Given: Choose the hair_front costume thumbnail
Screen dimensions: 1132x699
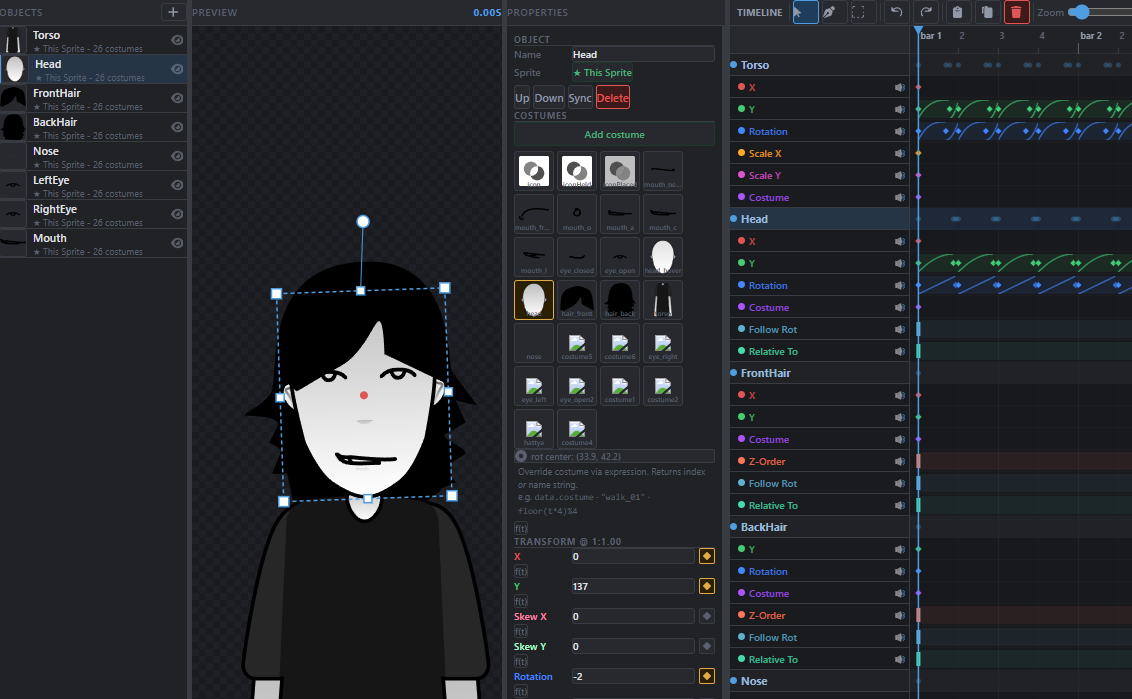Looking at the screenshot, I should (x=576, y=300).
